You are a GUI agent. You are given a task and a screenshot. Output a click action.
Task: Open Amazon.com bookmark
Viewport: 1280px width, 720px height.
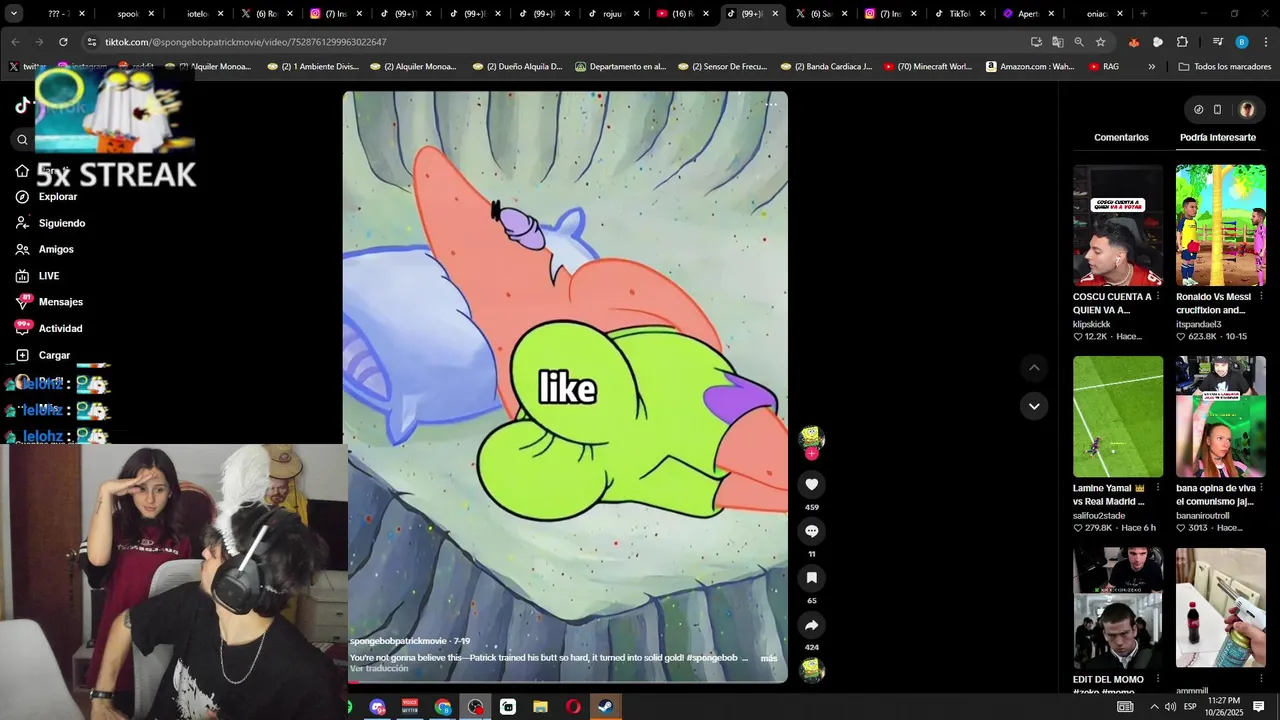(1030, 67)
